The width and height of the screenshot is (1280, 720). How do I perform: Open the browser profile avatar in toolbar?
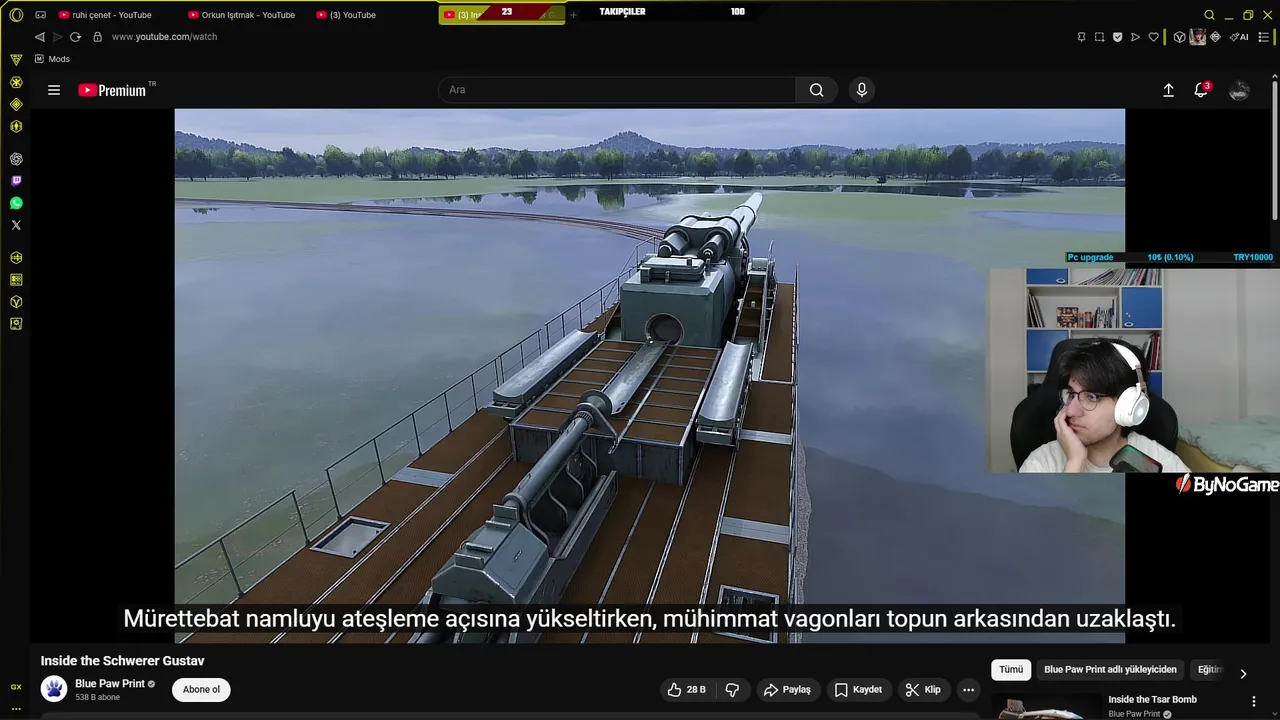1197,37
